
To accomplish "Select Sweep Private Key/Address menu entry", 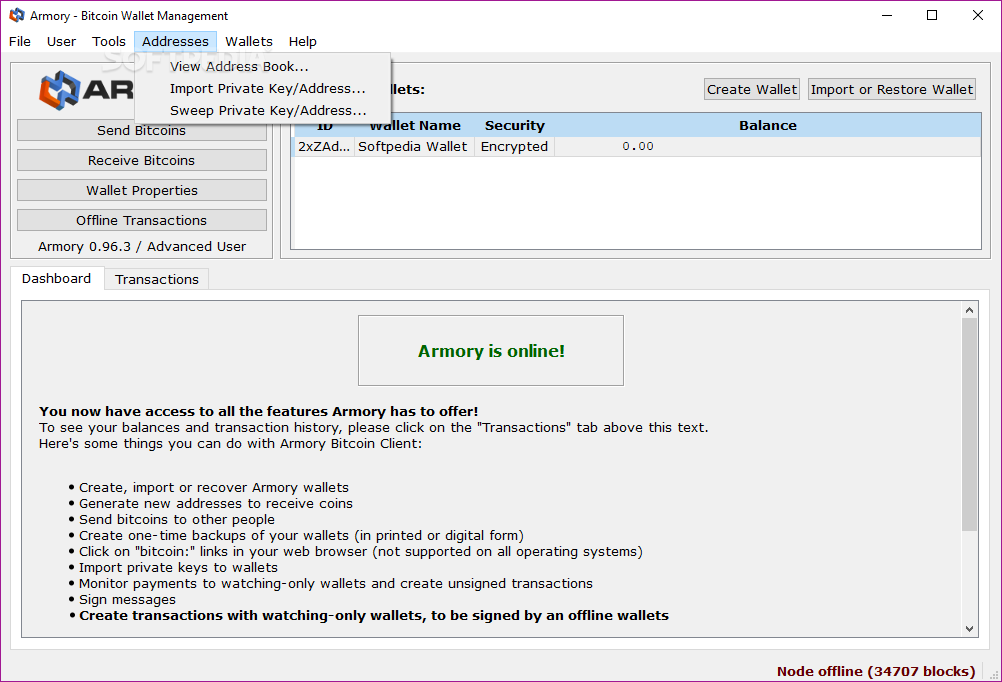I will 263,110.
